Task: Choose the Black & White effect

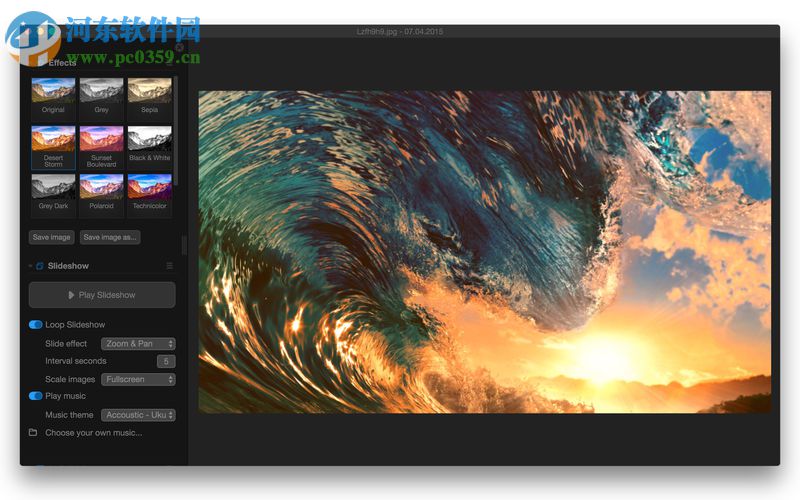Action: [149, 147]
